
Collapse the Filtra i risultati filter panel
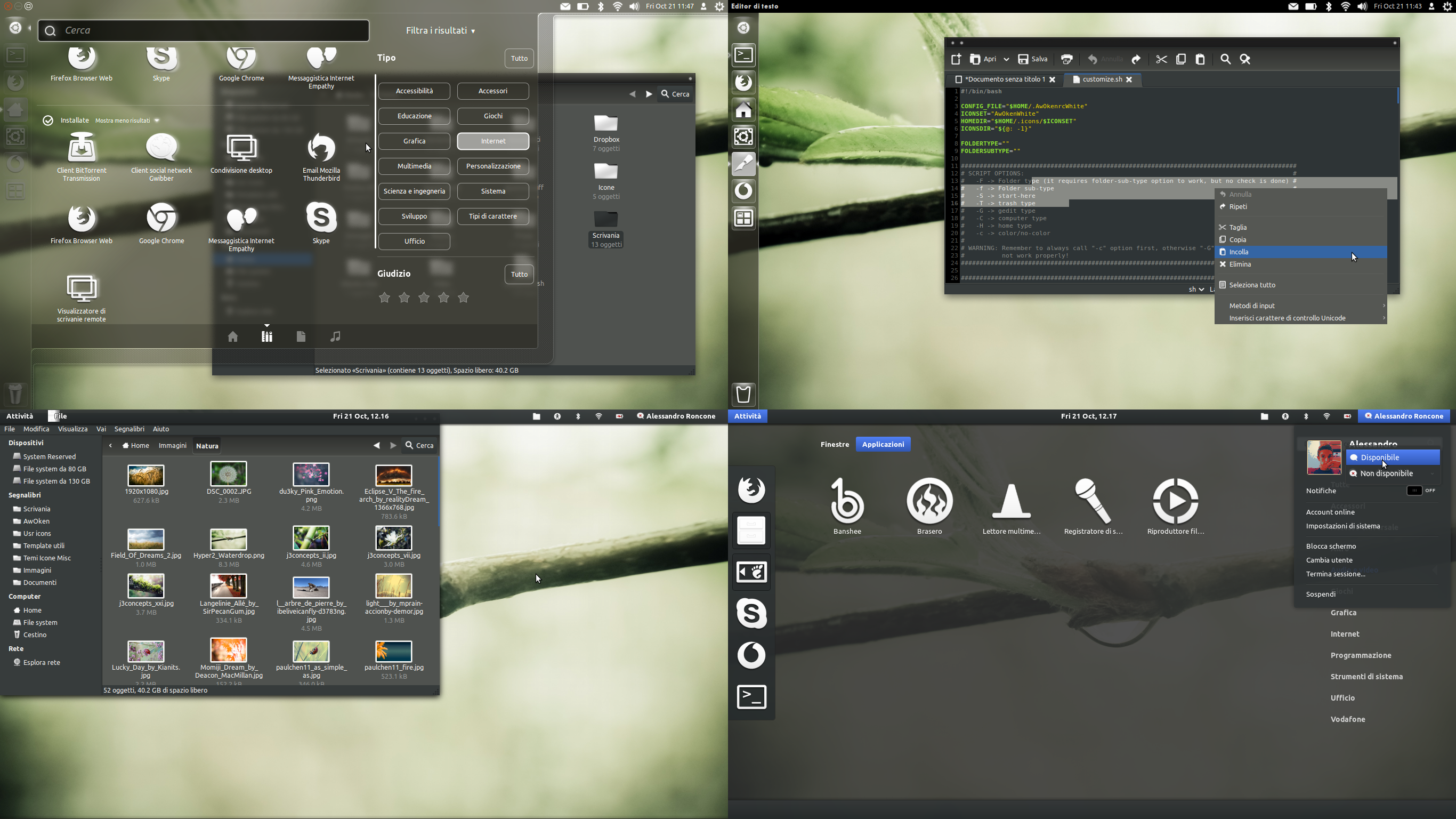[440, 30]
